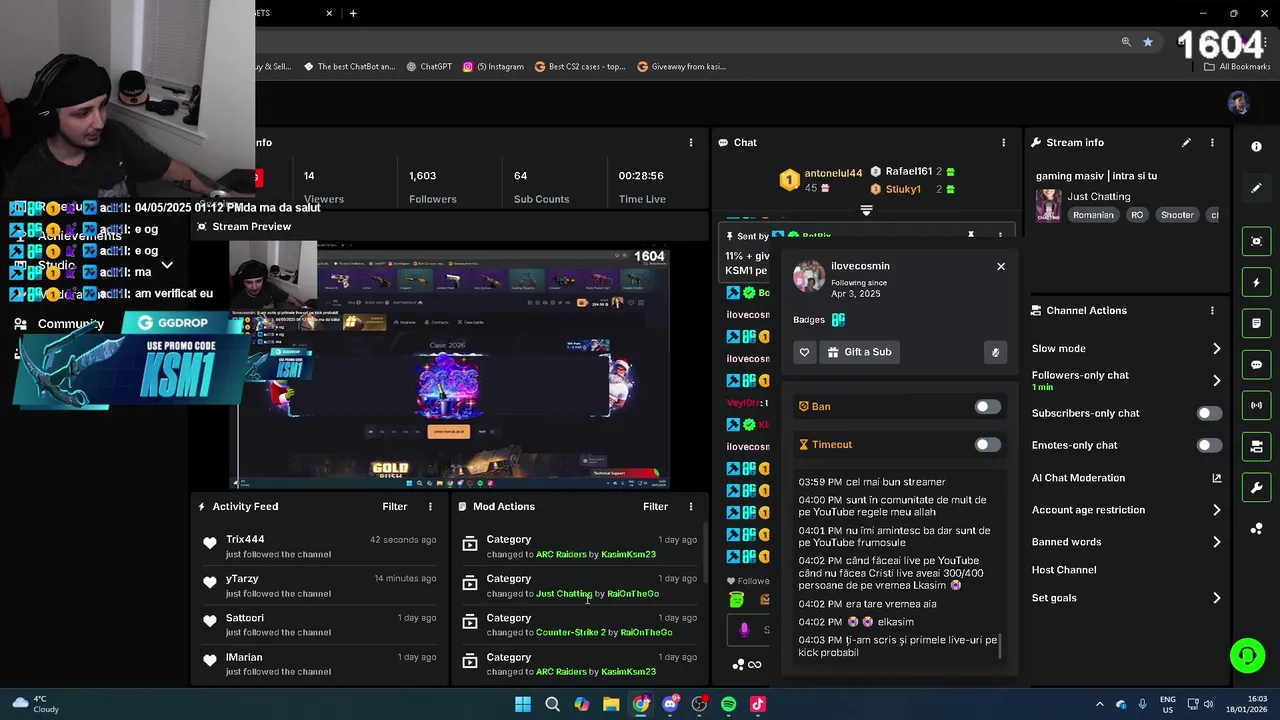
Task: Click ilovecosmin's profile avatar
Action: pos(809,276)
